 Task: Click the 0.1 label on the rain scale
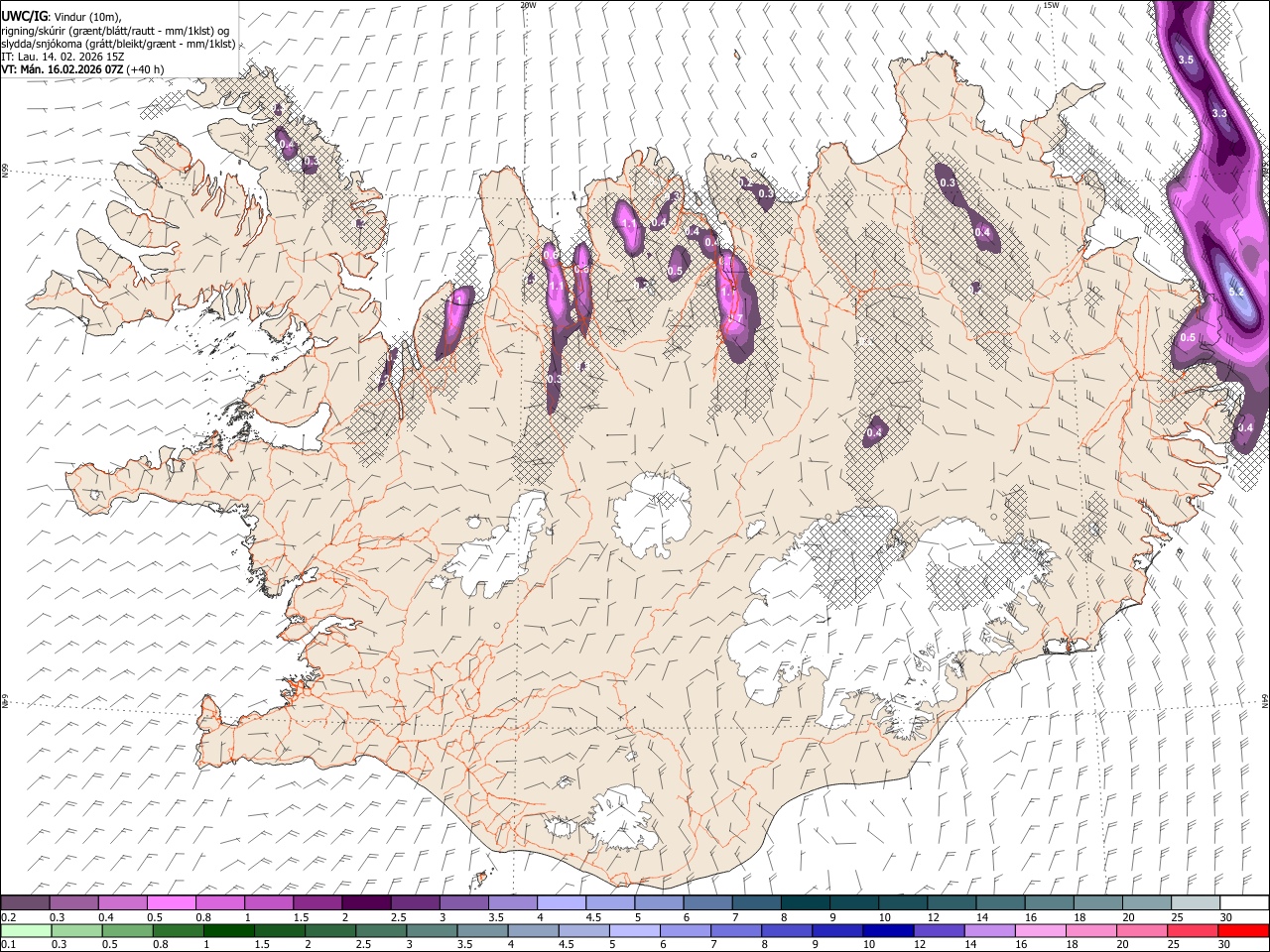tap(9, 945)
